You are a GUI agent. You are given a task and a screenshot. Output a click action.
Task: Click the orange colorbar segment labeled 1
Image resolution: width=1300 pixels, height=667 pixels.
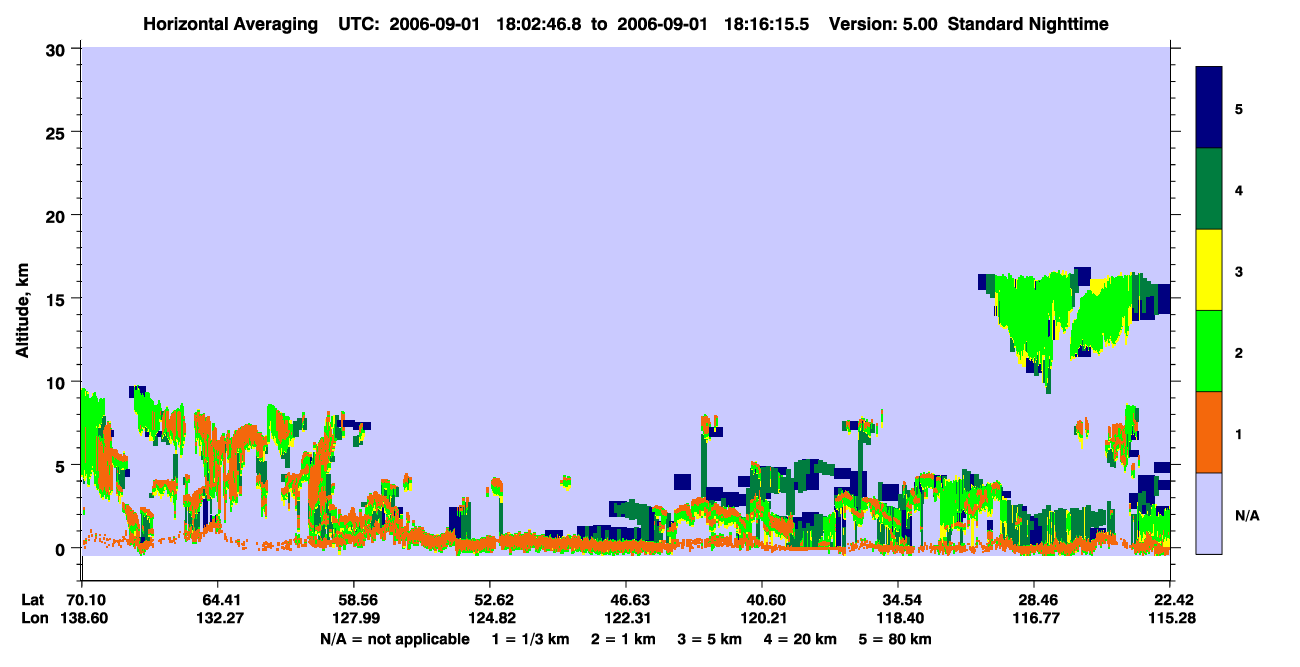(1209, 432)
